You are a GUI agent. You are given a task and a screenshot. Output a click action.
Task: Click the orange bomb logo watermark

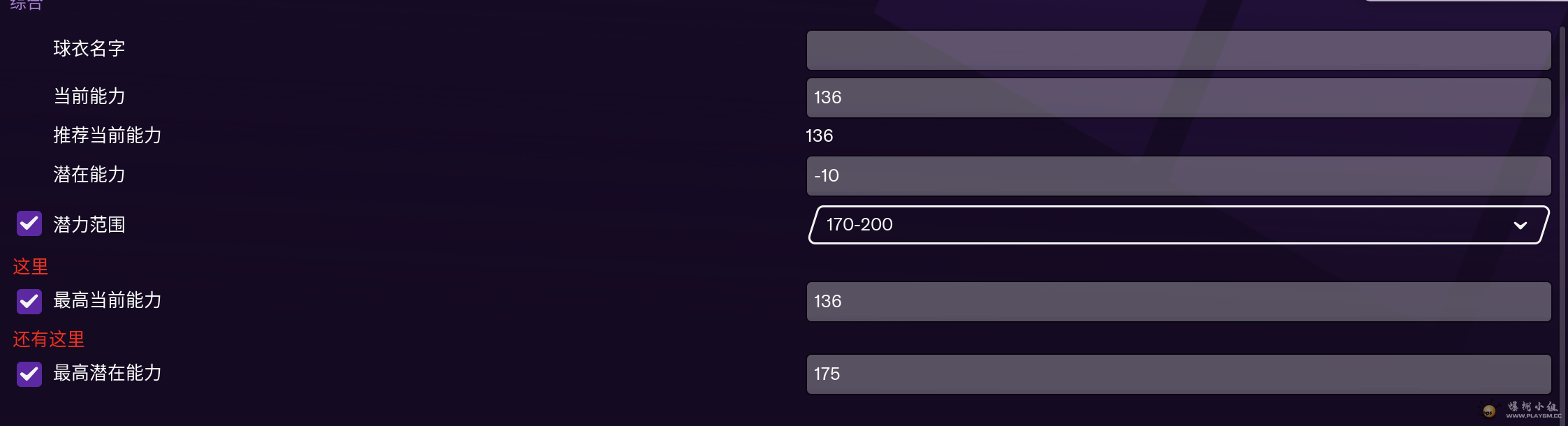point(1488,411)
